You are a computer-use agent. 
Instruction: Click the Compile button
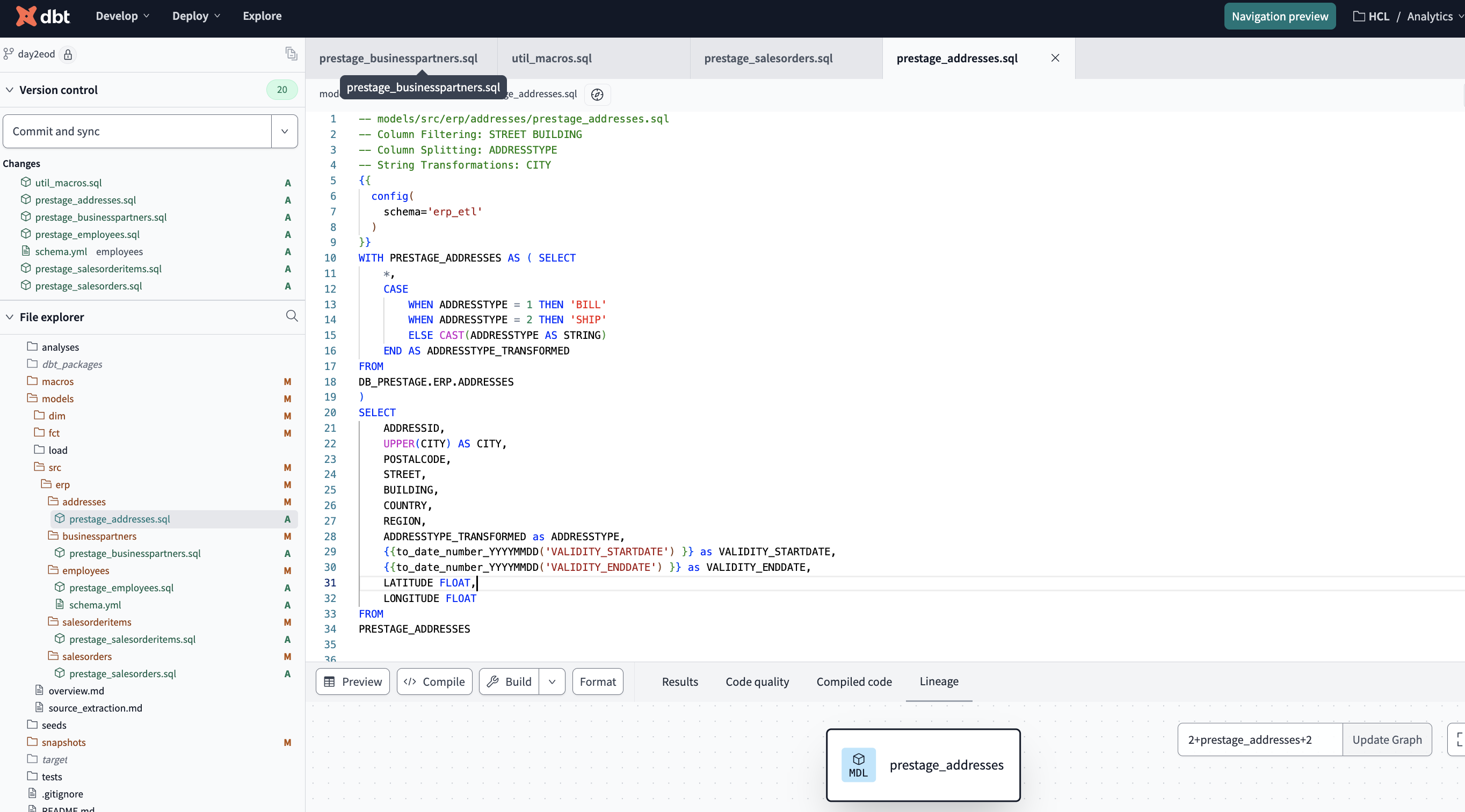click(x=434, y=681)
